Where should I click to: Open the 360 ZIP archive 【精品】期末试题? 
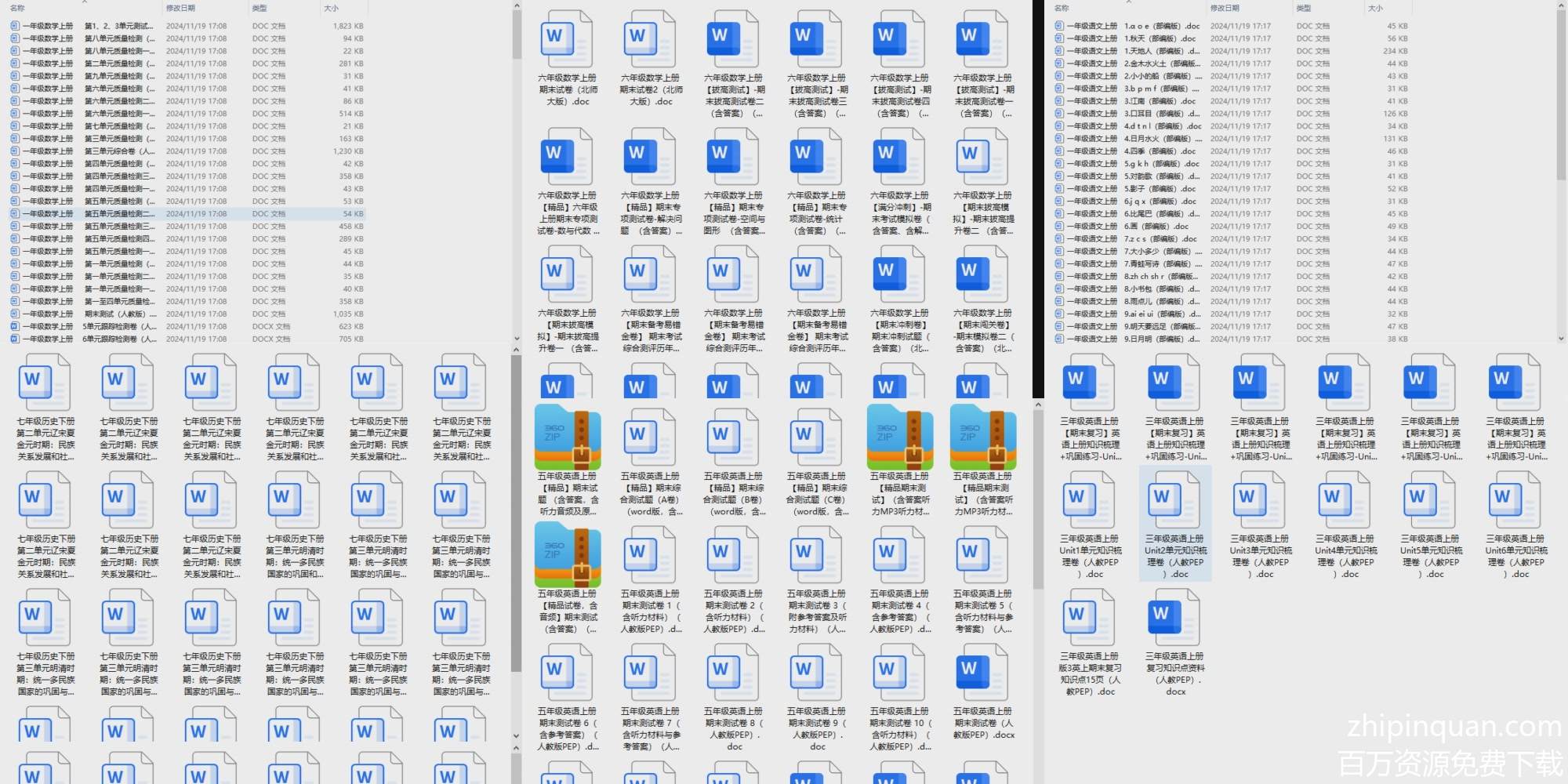pyautogui.click(x=568, y=437)
